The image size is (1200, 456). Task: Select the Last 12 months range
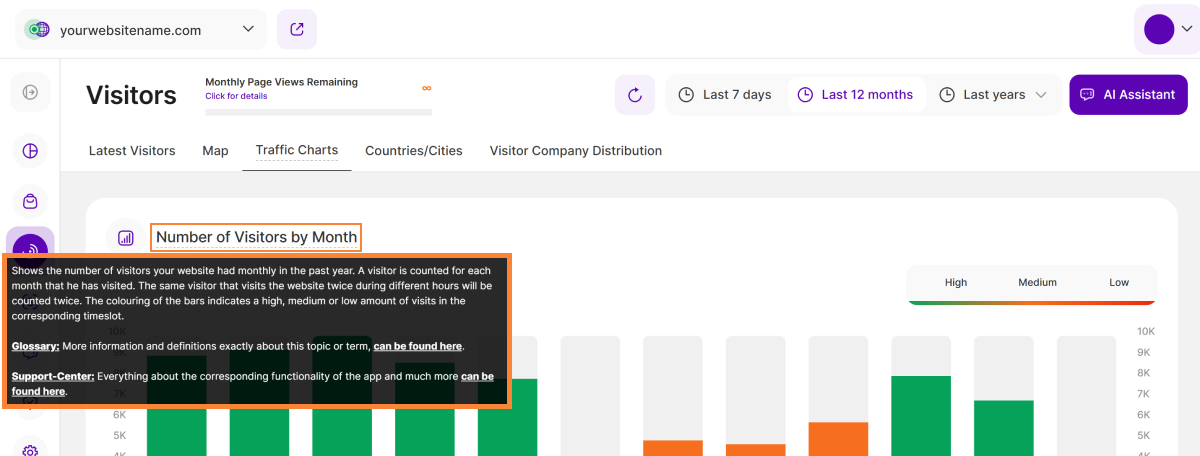(855, 95)
